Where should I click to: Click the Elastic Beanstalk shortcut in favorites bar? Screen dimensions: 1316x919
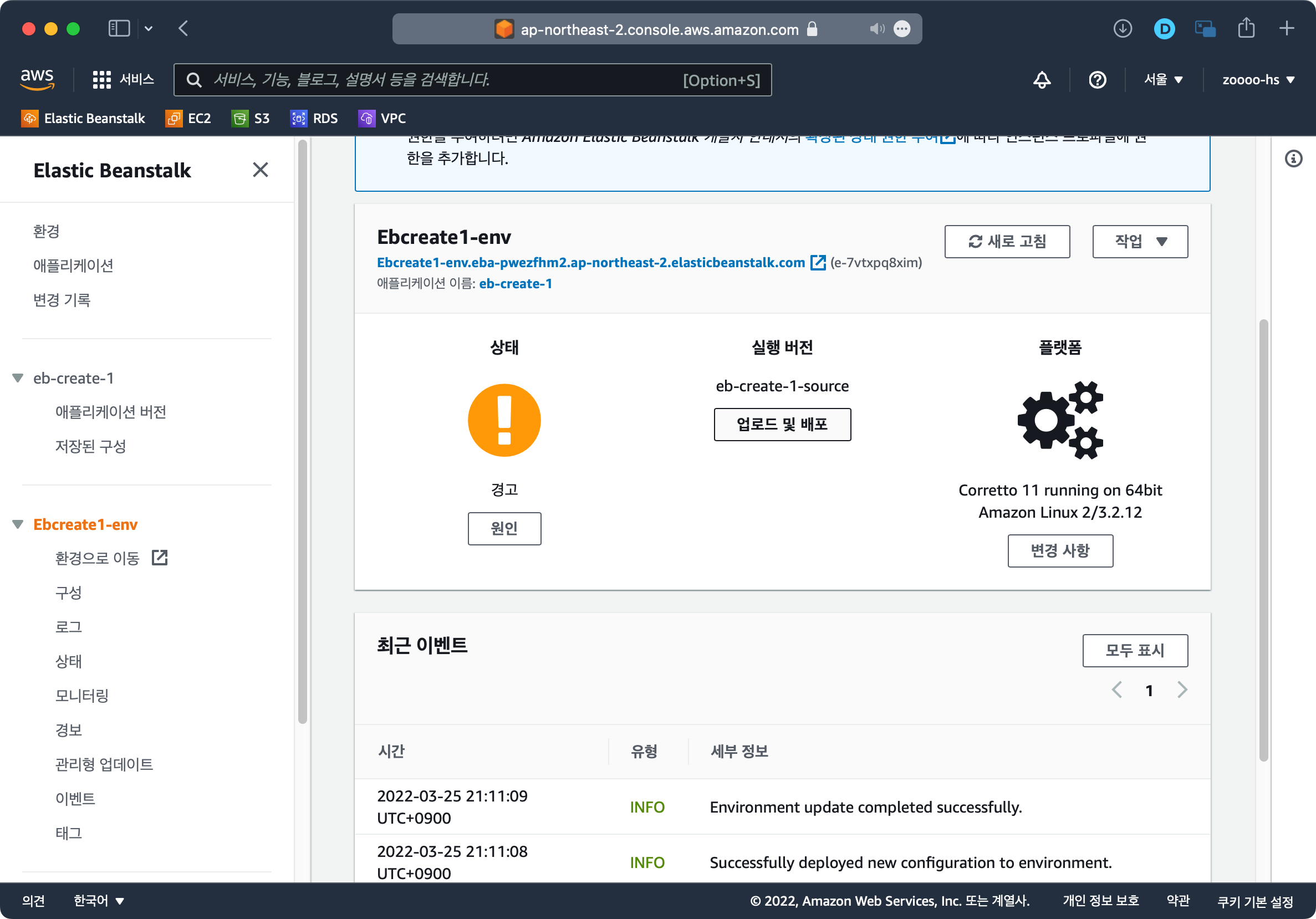(x=83, y=118)
